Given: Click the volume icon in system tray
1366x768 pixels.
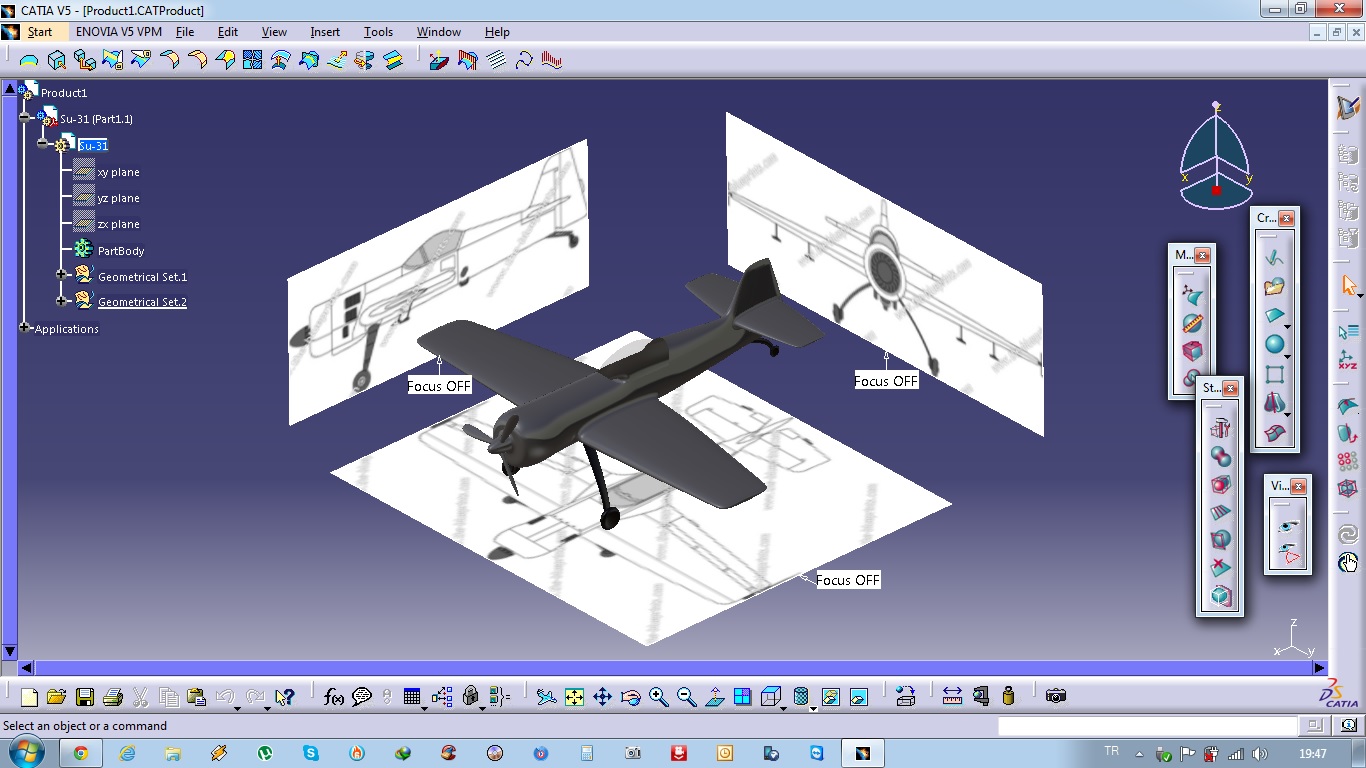Looking at the screenshot, I should (1260, 754).
